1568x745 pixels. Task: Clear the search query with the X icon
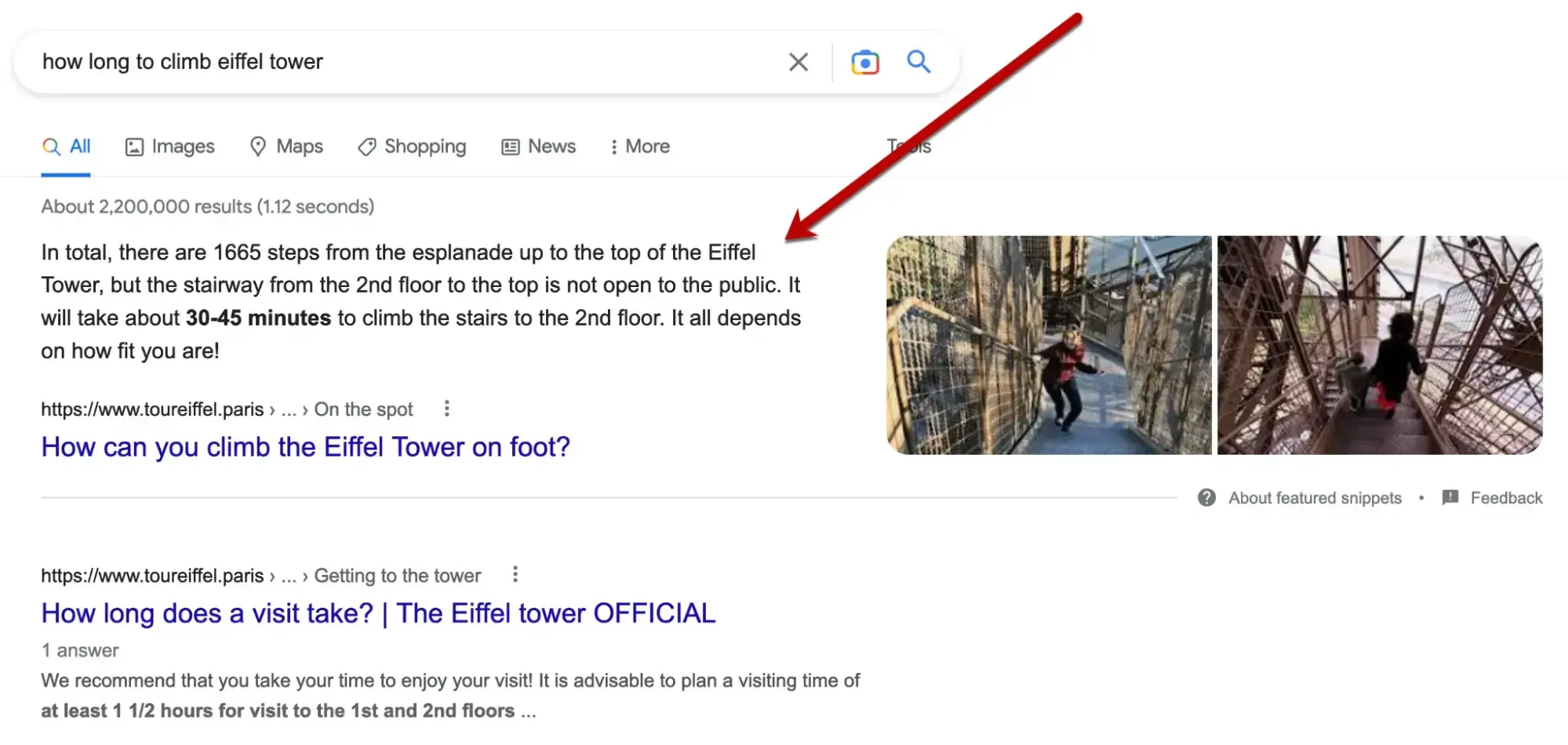click(798, 61)
